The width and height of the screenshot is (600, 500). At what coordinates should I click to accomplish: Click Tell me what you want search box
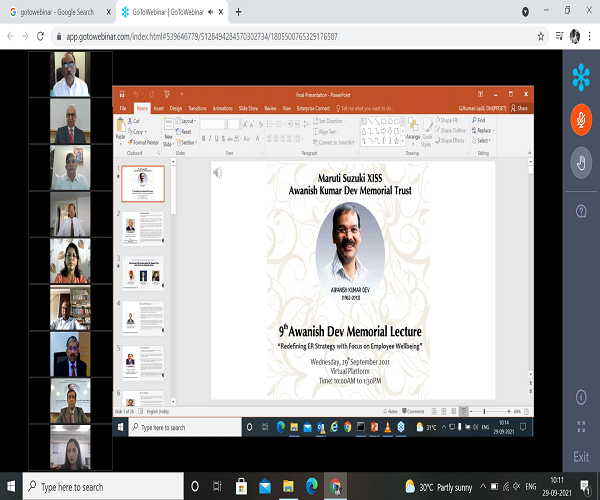point(365,109)
